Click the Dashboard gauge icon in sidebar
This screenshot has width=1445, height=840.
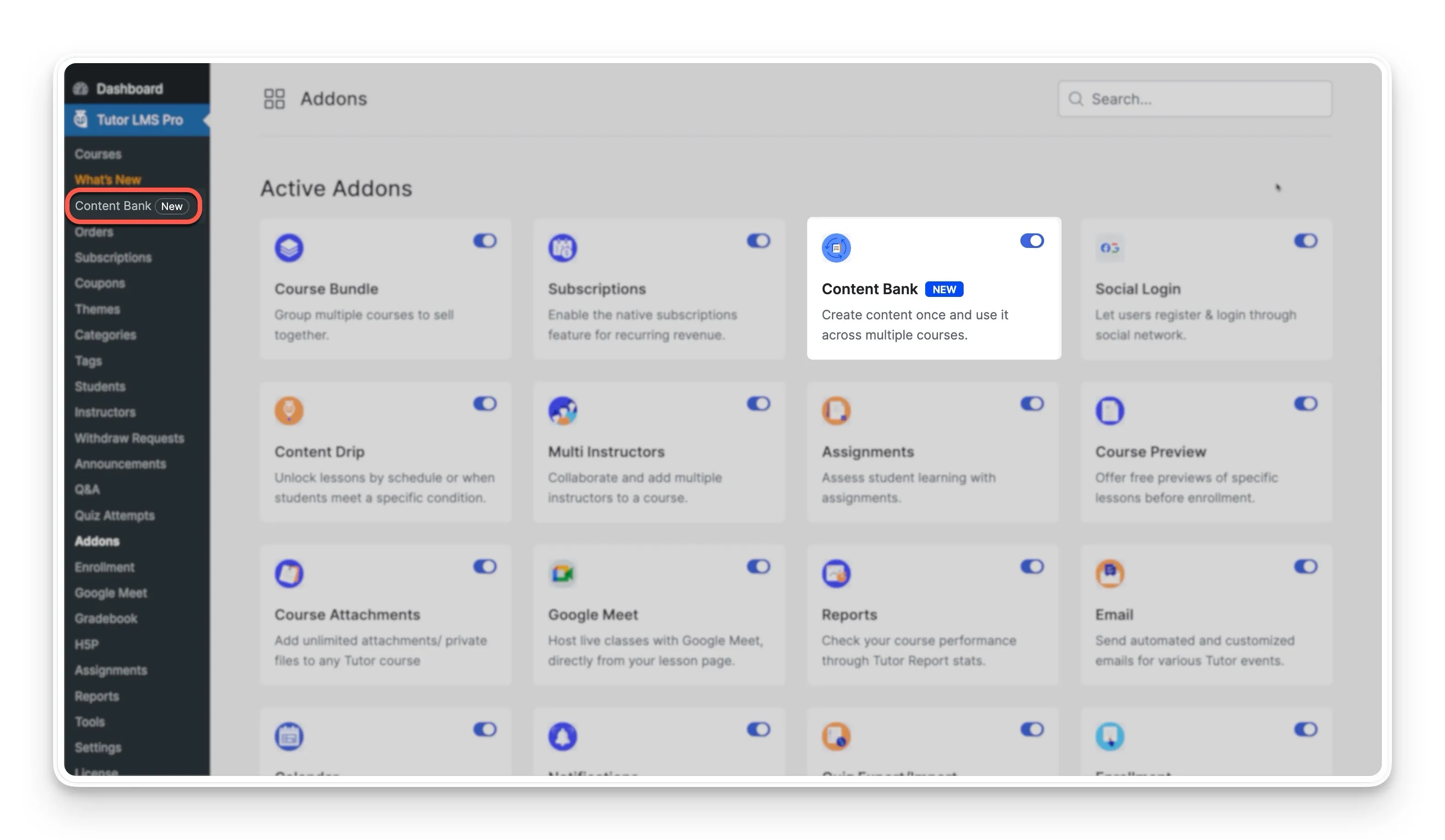tap(81, 88)
